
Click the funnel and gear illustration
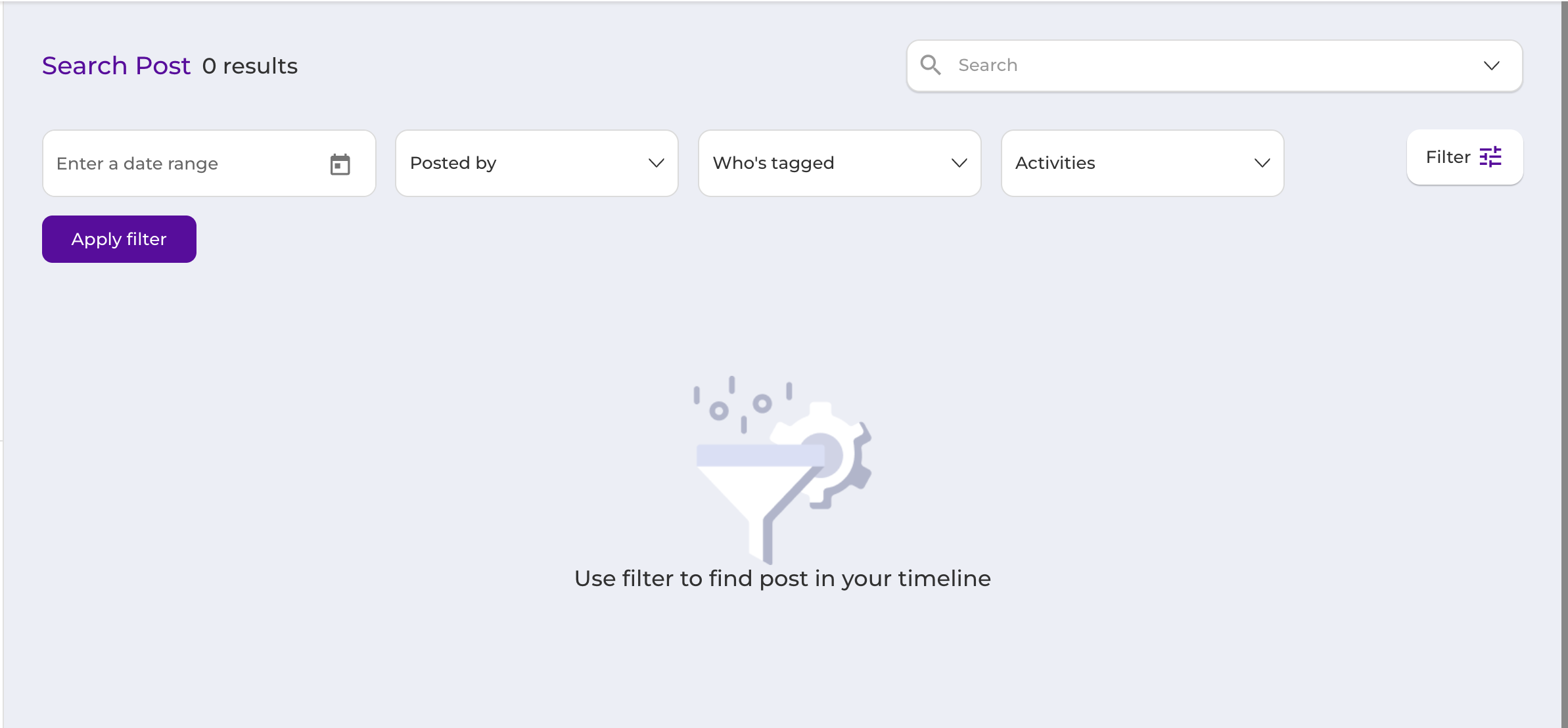(x=783, y=469)
